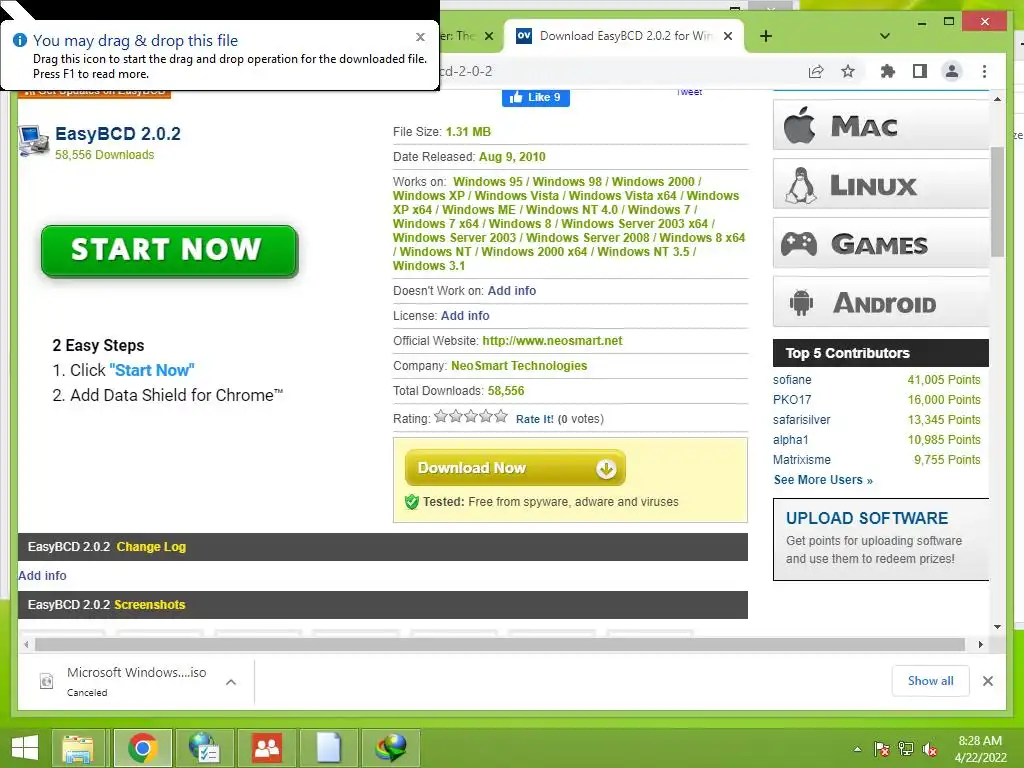The height and width of the screenshot is (768, 1024).
Task: Click the info icon in the tooltip
Action: coord(20,40)
